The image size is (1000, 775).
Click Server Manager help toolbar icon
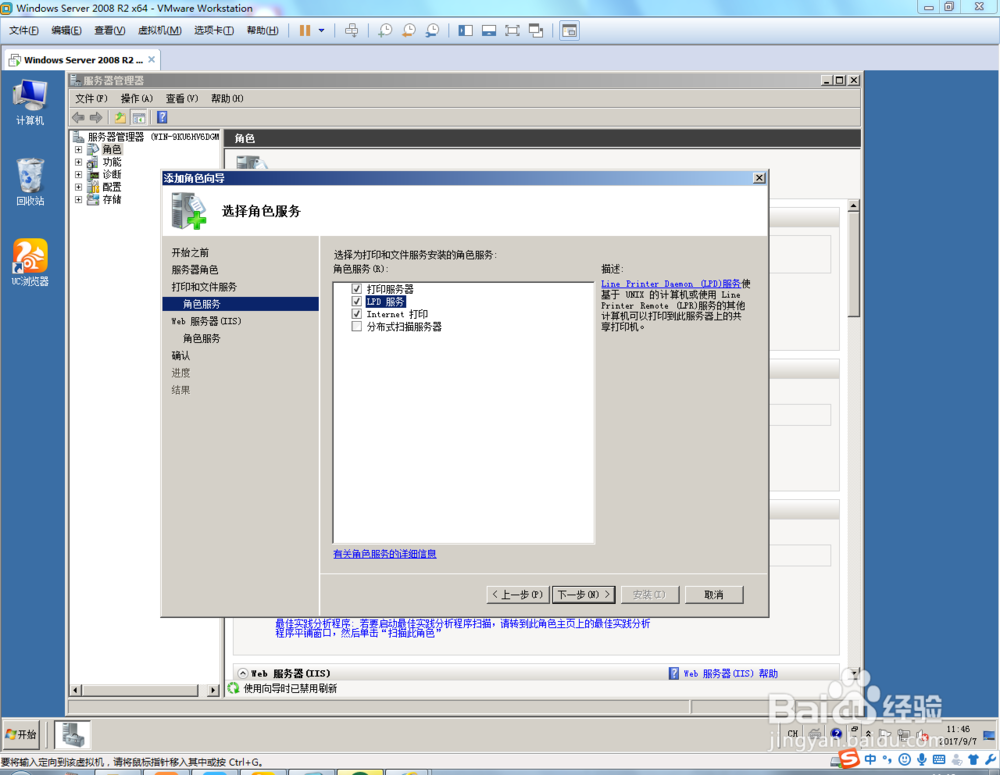coord(162,117)
